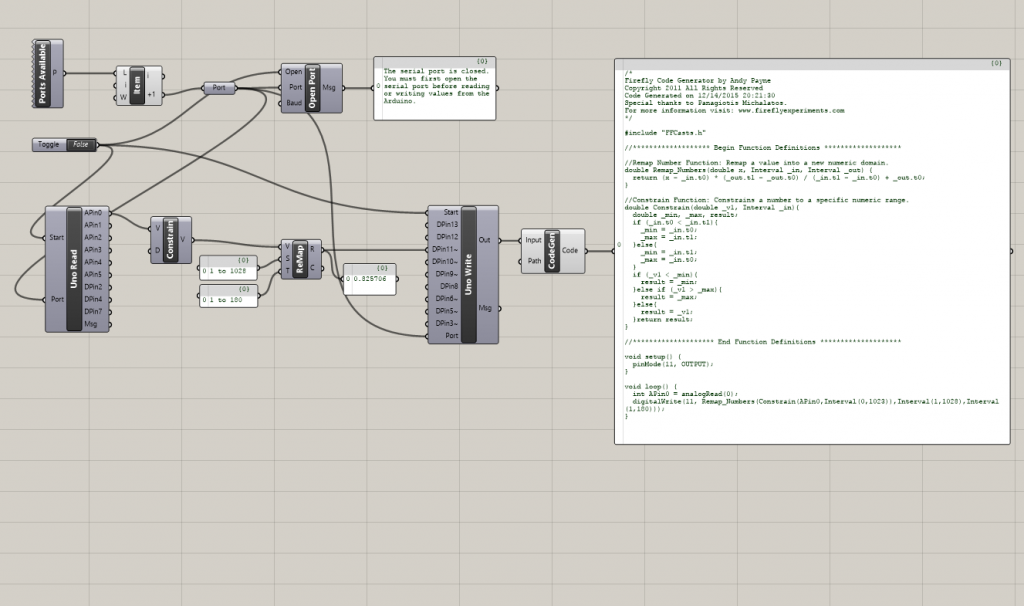Screen dimensions: 1024x606
Task: Select the ReMap component
Action: (x=299, y=258)
